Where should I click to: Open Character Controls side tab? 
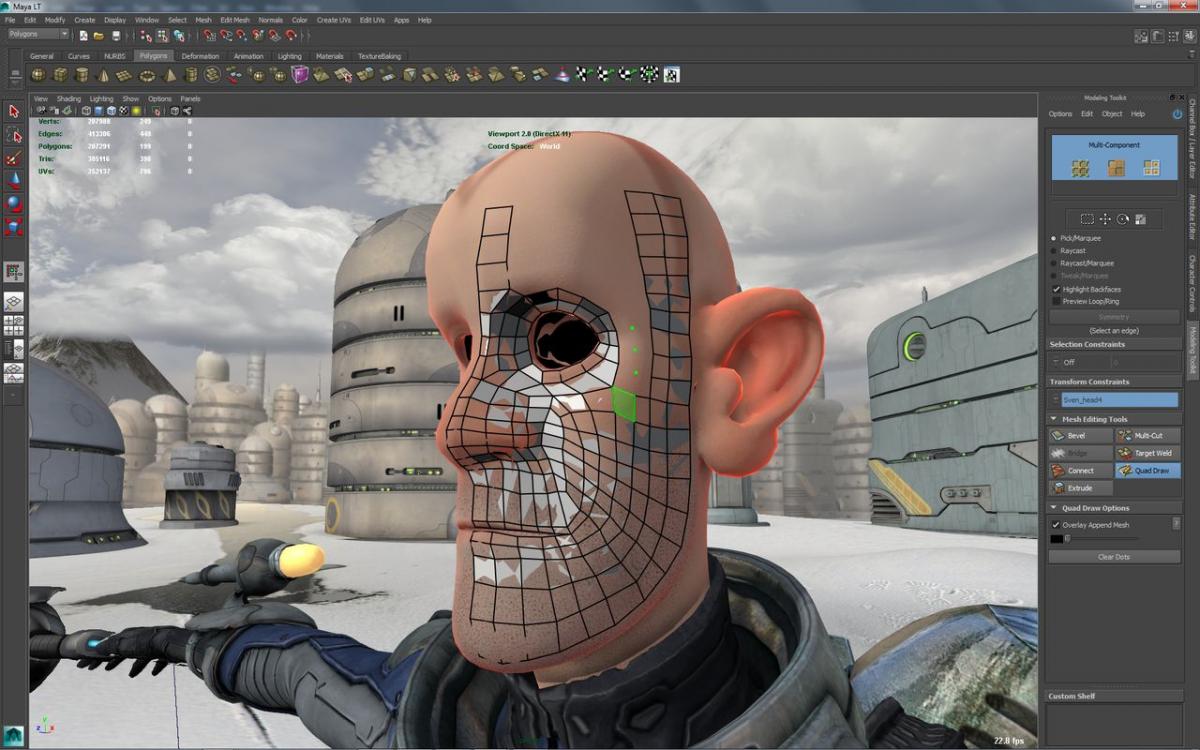(x=1192, y=283)
